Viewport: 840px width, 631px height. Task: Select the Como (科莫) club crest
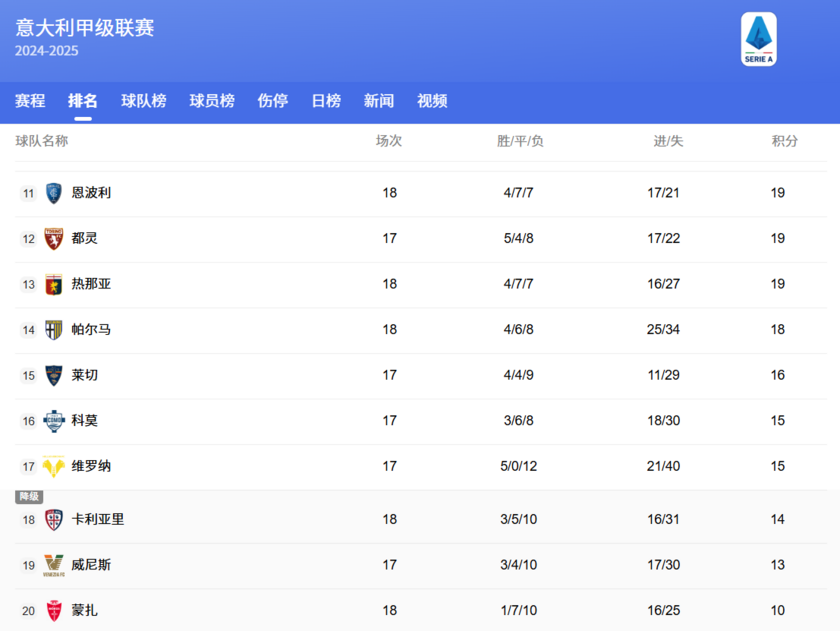point(52,420)
